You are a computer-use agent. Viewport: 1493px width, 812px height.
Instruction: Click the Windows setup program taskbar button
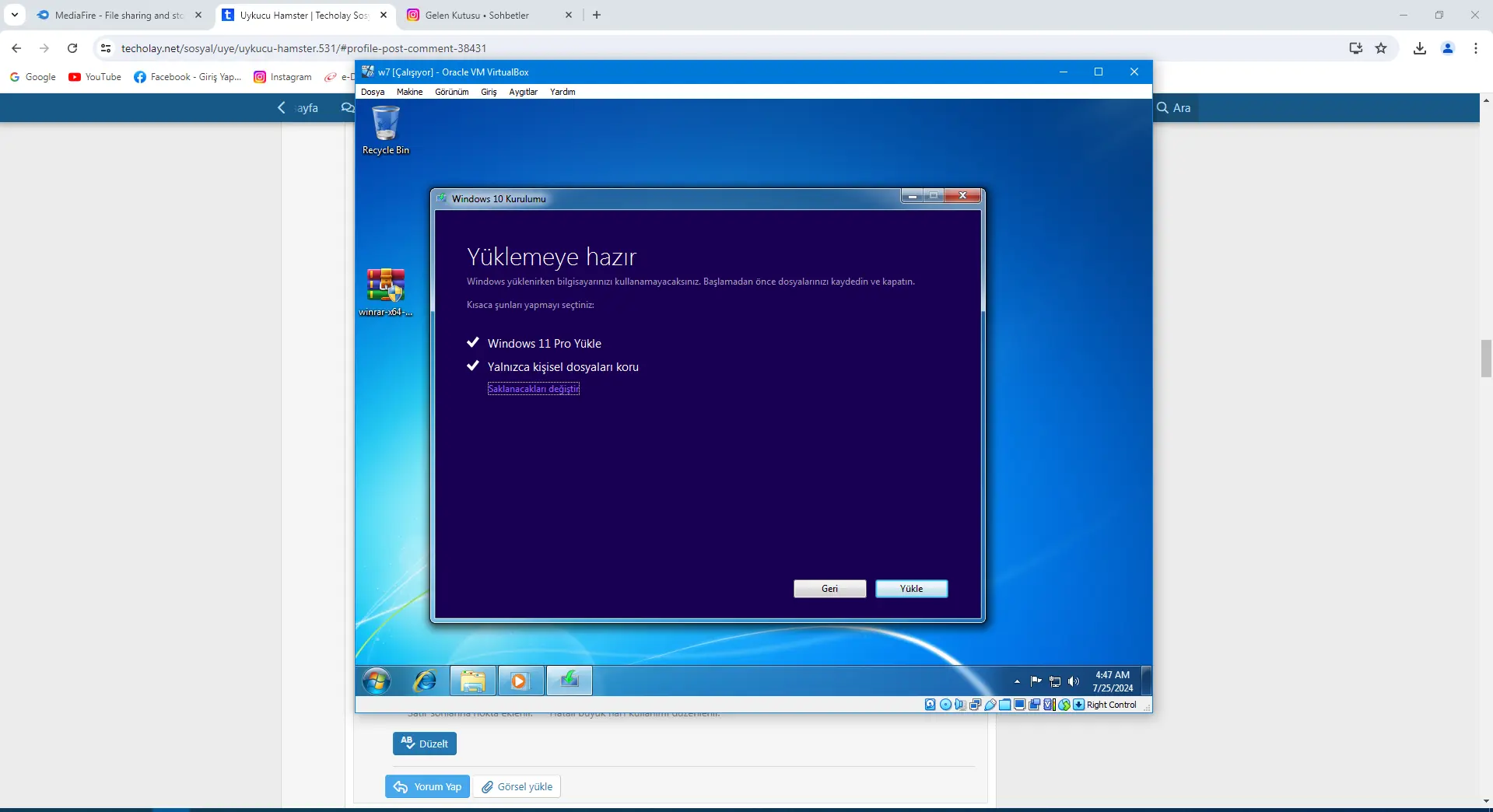pyautogui.click(x=570, y=681)
